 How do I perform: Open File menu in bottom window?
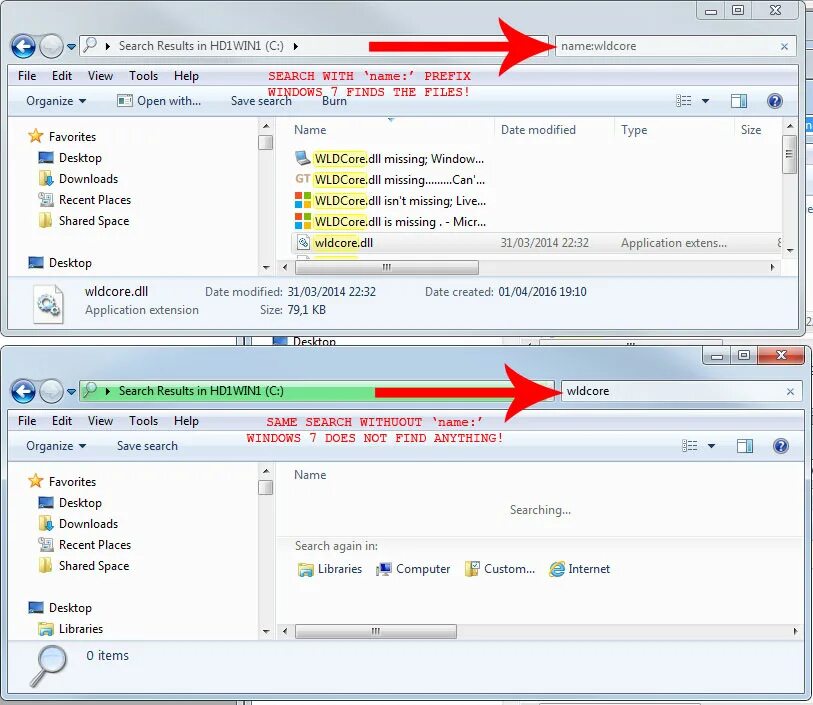[27, 420]
